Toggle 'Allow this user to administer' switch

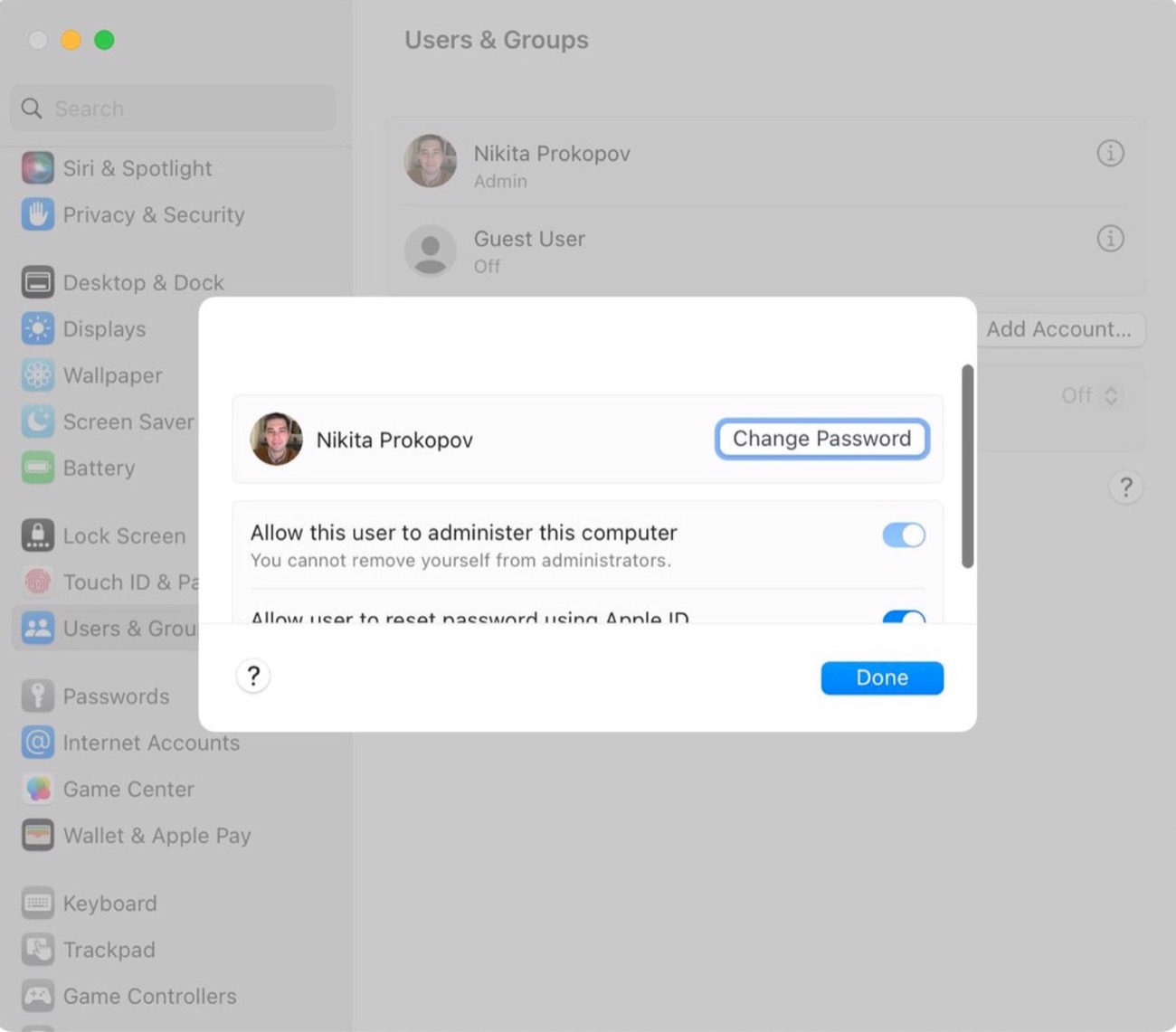(x=904, y=535)
